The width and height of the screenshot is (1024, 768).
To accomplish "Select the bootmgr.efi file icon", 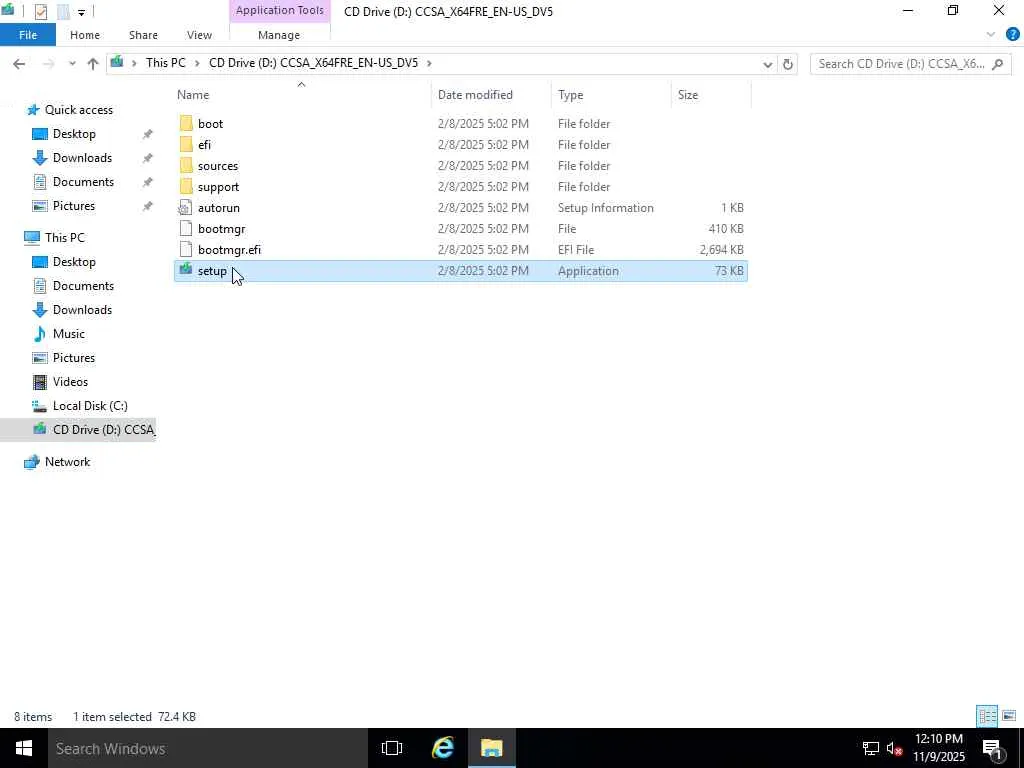I will pyautogui.click(x=185, y=249).
